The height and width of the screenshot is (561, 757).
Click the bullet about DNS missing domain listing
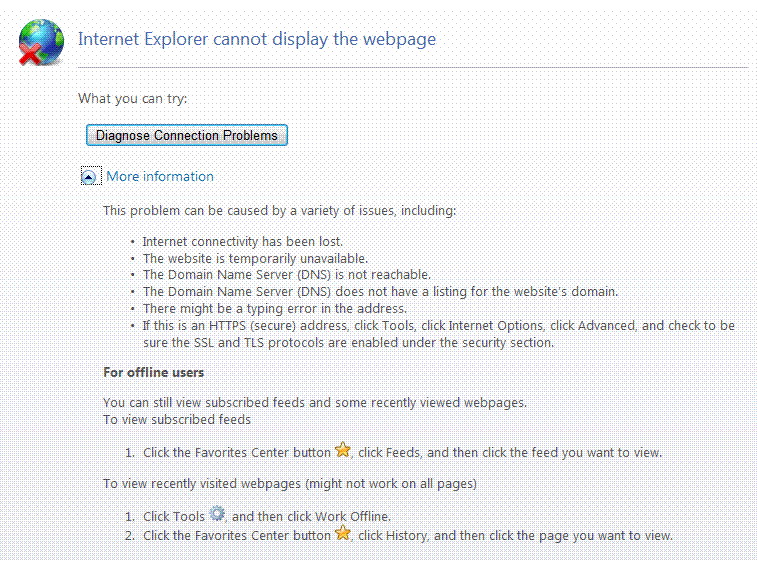pos(380,292)
